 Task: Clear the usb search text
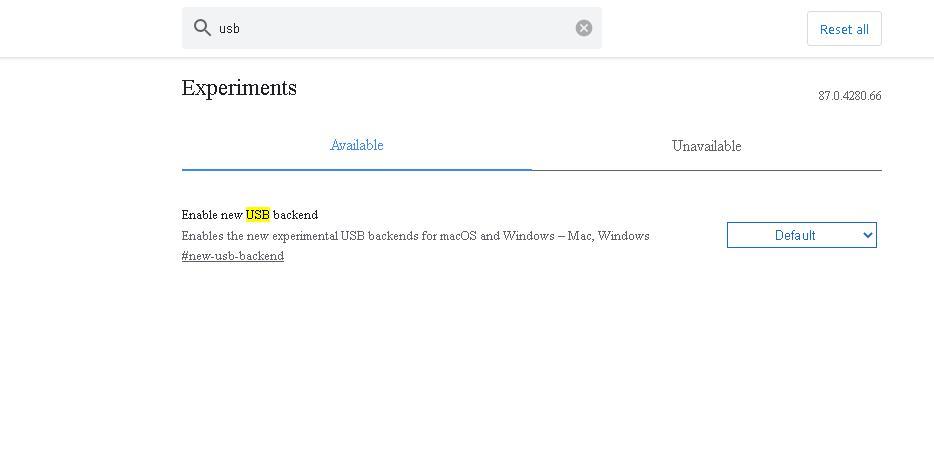[x=584, y=28]
